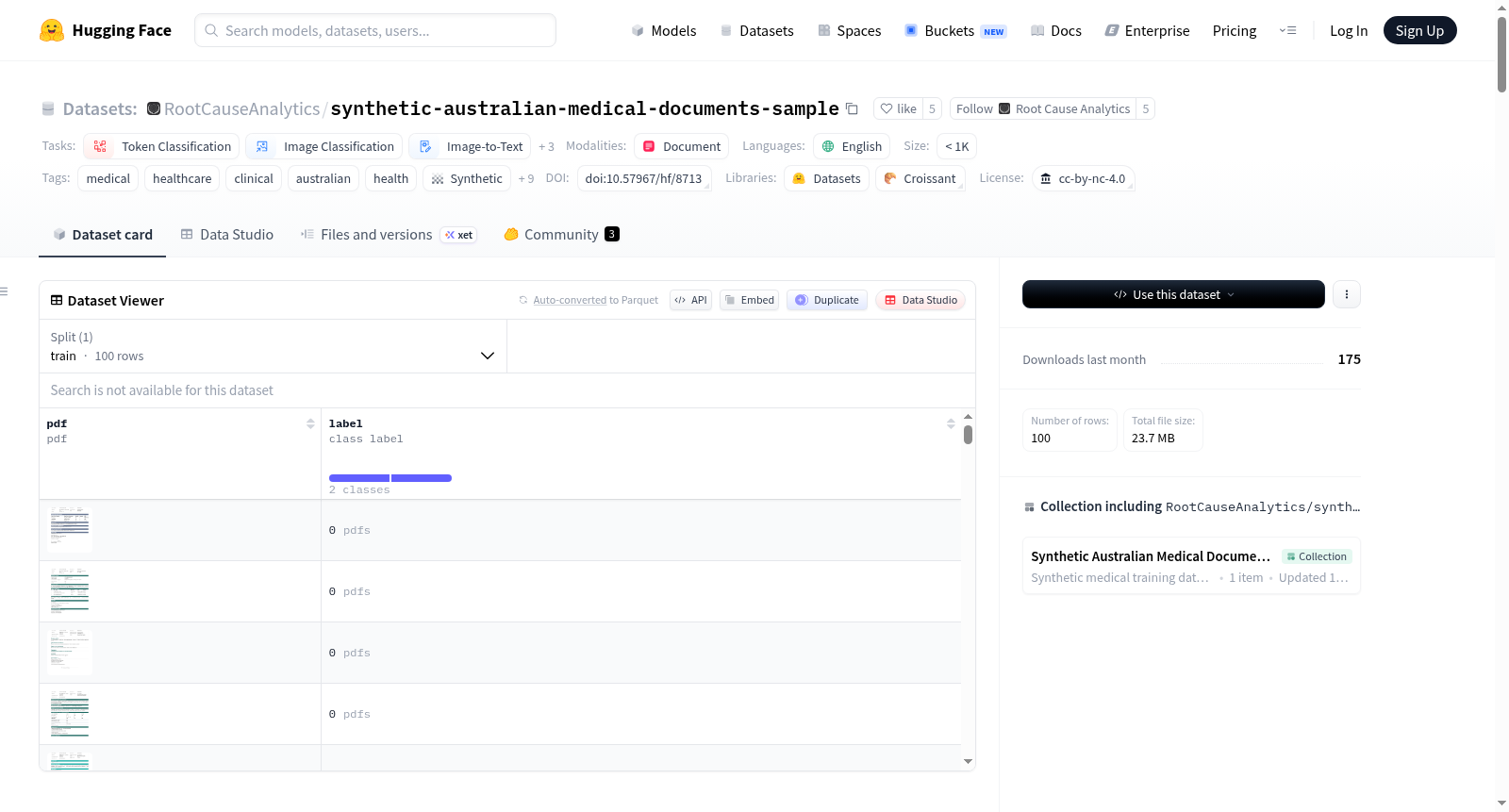This screenshot has height=812, width=1509.
Task: Click the like count number
Action: pyautogui.click(x=933, y=108)
